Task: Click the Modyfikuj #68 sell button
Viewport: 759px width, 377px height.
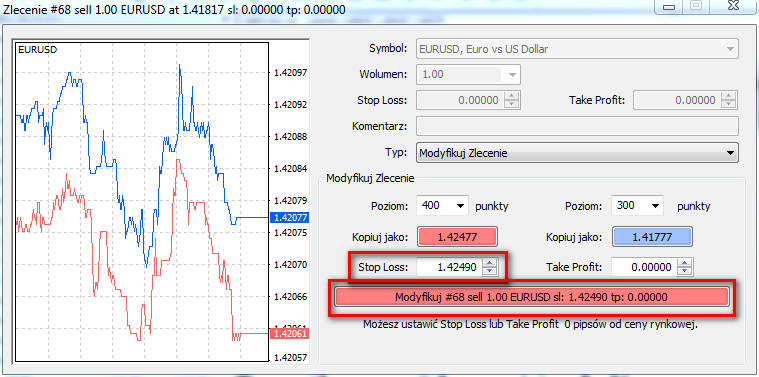Action: coord(531,297)
